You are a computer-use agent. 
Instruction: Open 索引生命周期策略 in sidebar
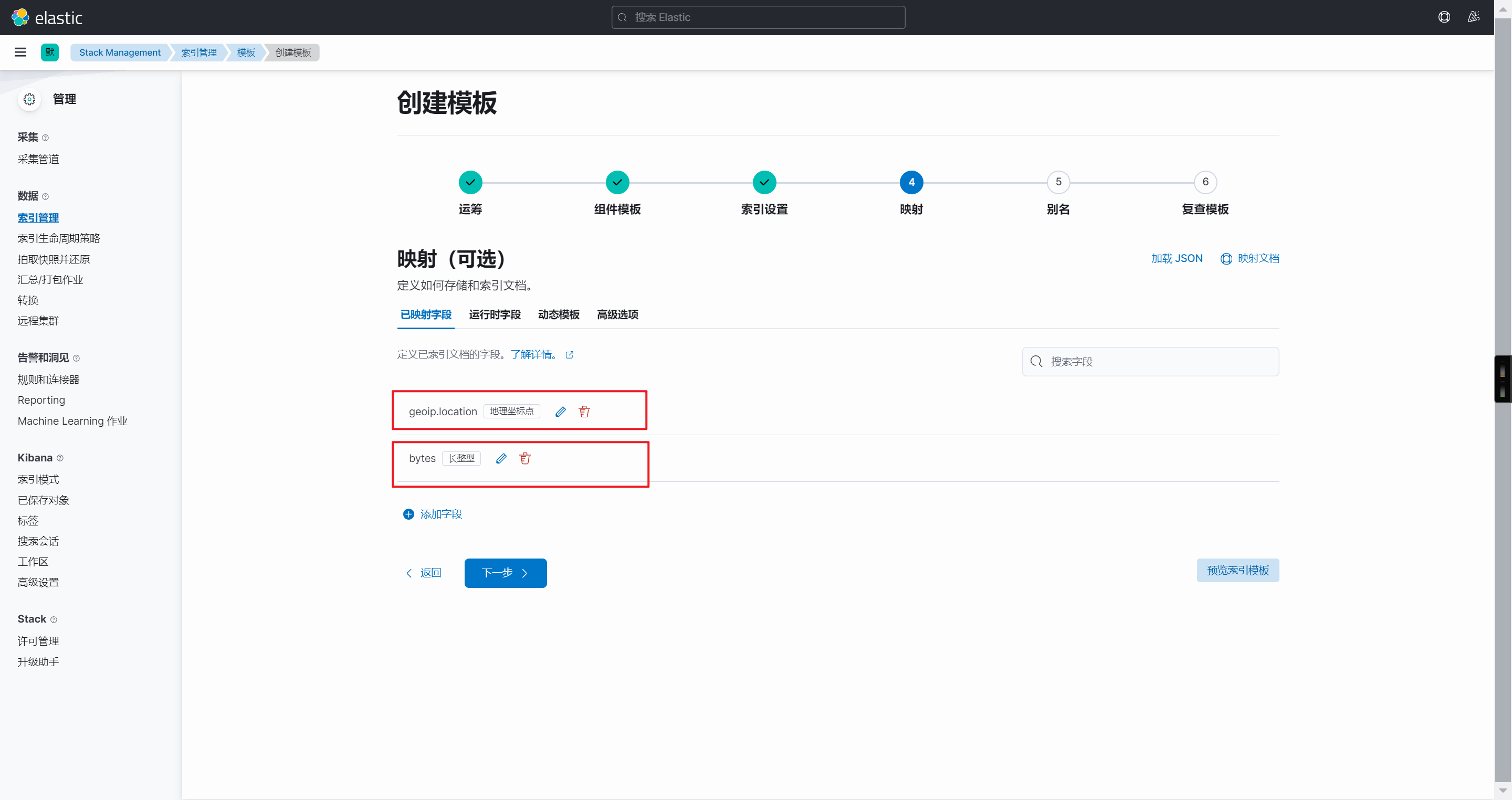(59, 238)
